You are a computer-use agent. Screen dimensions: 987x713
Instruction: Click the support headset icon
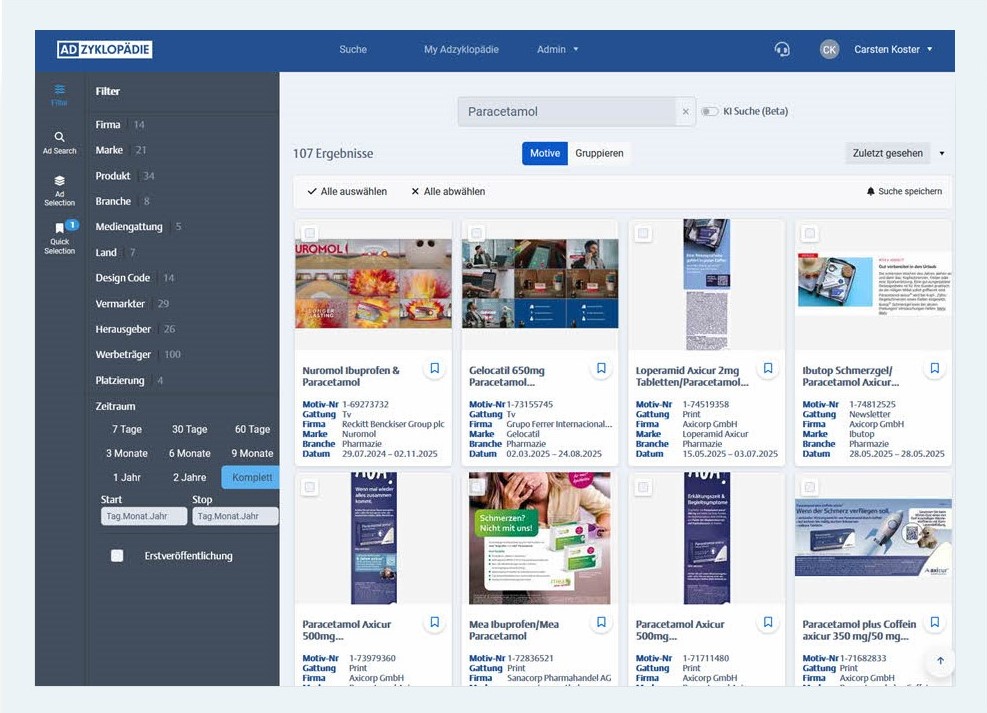[x=782, y=50]
